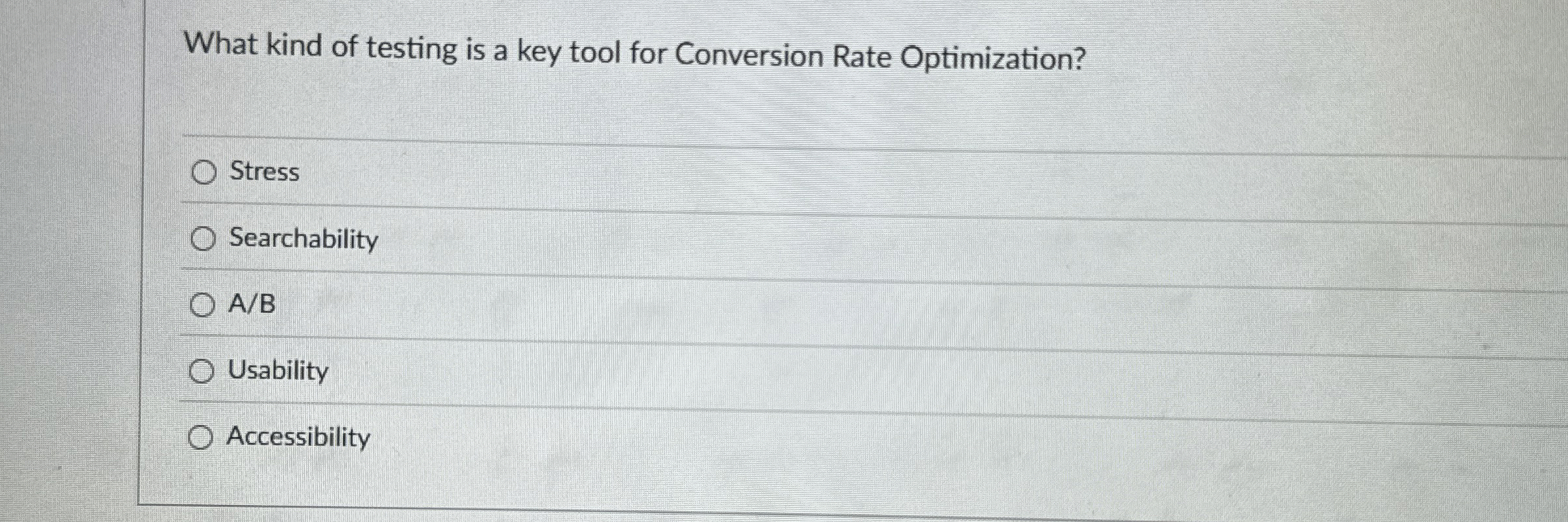Select the Usability radio button
The image size is (1568, 522).
tap(202, 370)
